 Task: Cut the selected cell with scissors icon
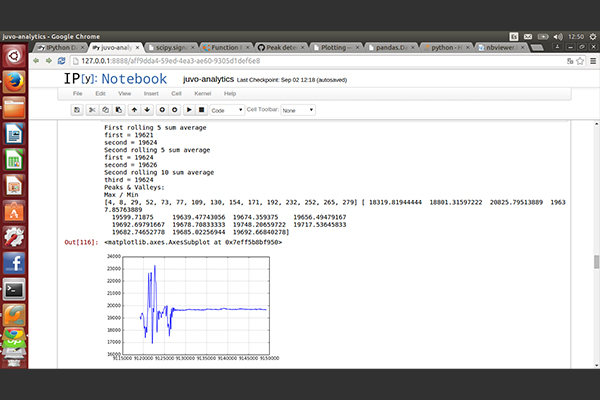[92, 109]
